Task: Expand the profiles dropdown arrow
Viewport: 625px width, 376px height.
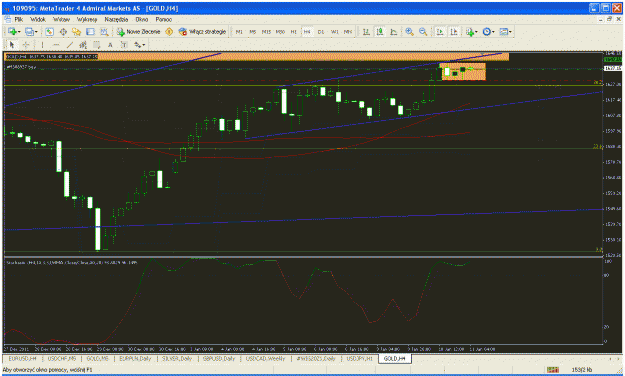Action: pos(36,32)
